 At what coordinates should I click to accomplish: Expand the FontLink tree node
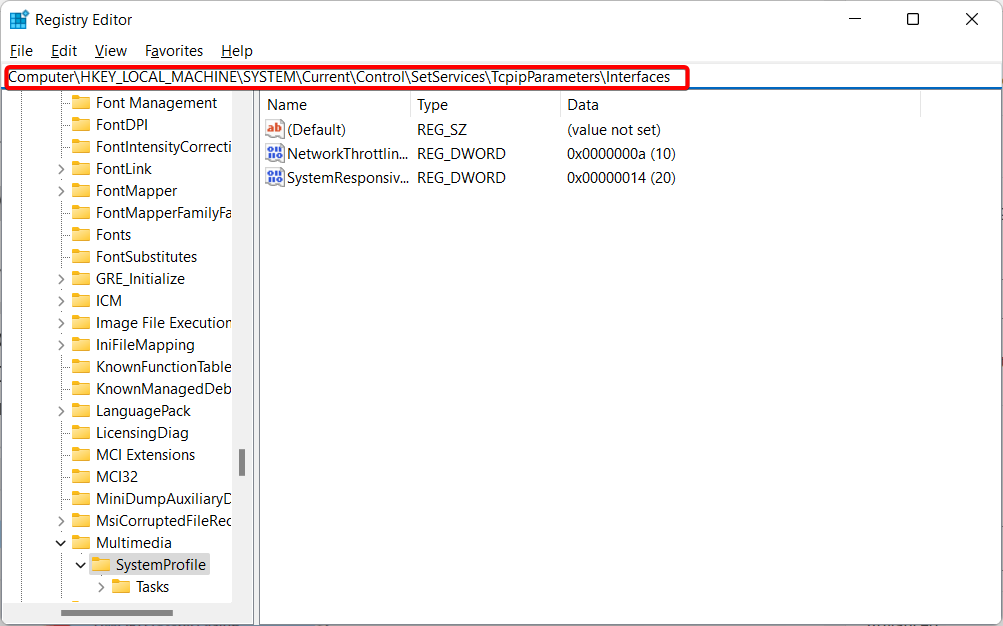(x=60, y=168)
